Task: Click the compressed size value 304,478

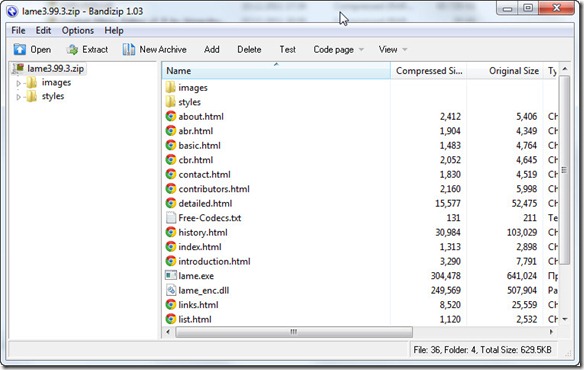Action: click(446, 276)
